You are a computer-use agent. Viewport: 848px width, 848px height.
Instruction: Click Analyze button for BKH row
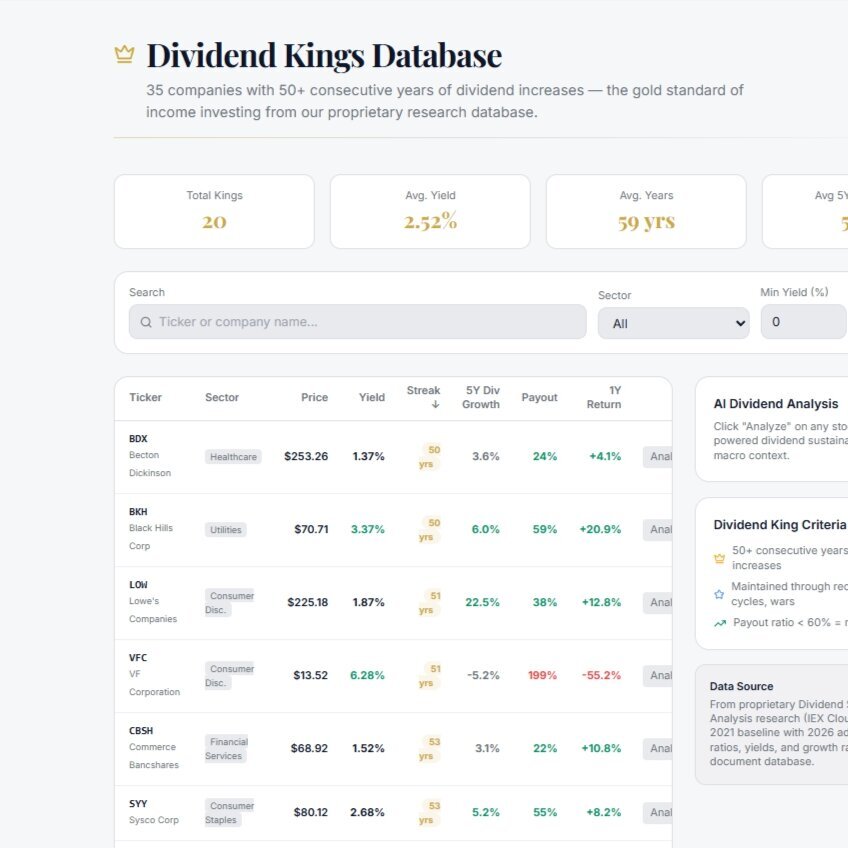[x=658, y=529]
